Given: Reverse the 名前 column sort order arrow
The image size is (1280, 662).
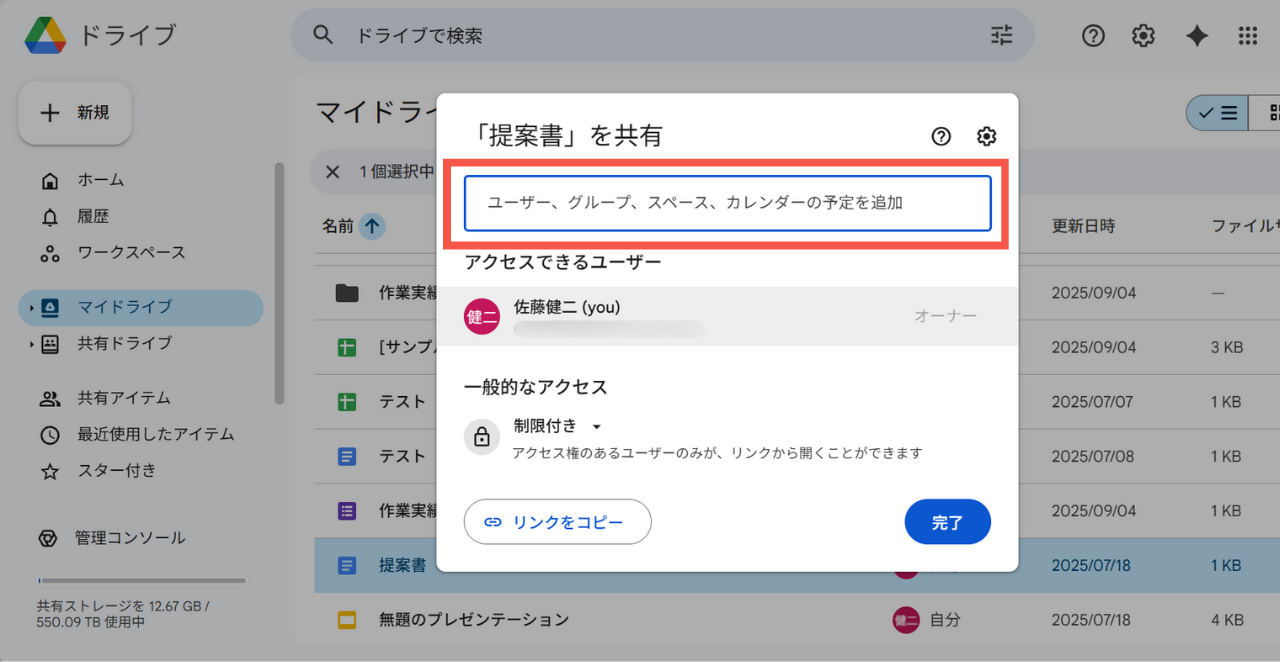Looking at the screenshot, I should click(x=374, y=226).
